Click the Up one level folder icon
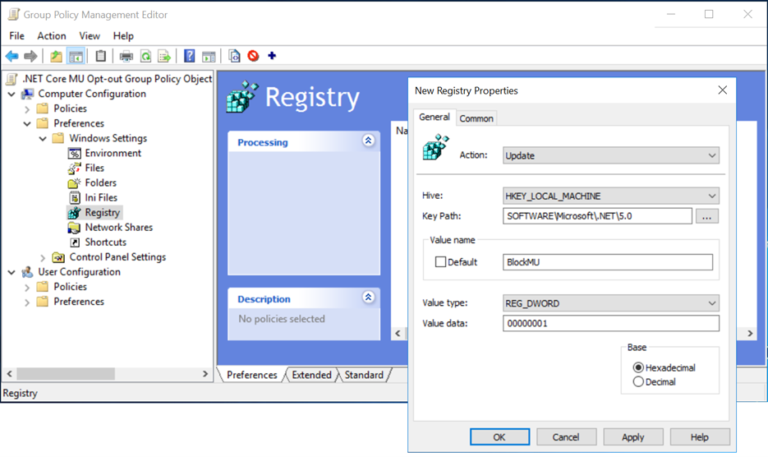 pos(56,56)
